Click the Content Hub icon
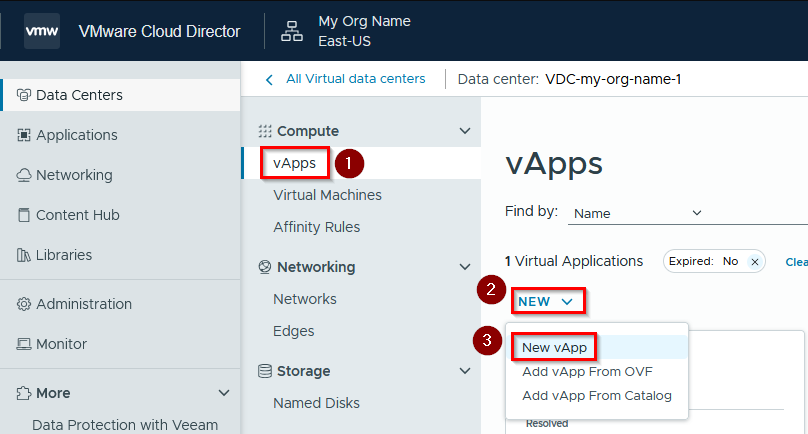This screenshot has width=808, height=434. [x=24, y=215]
